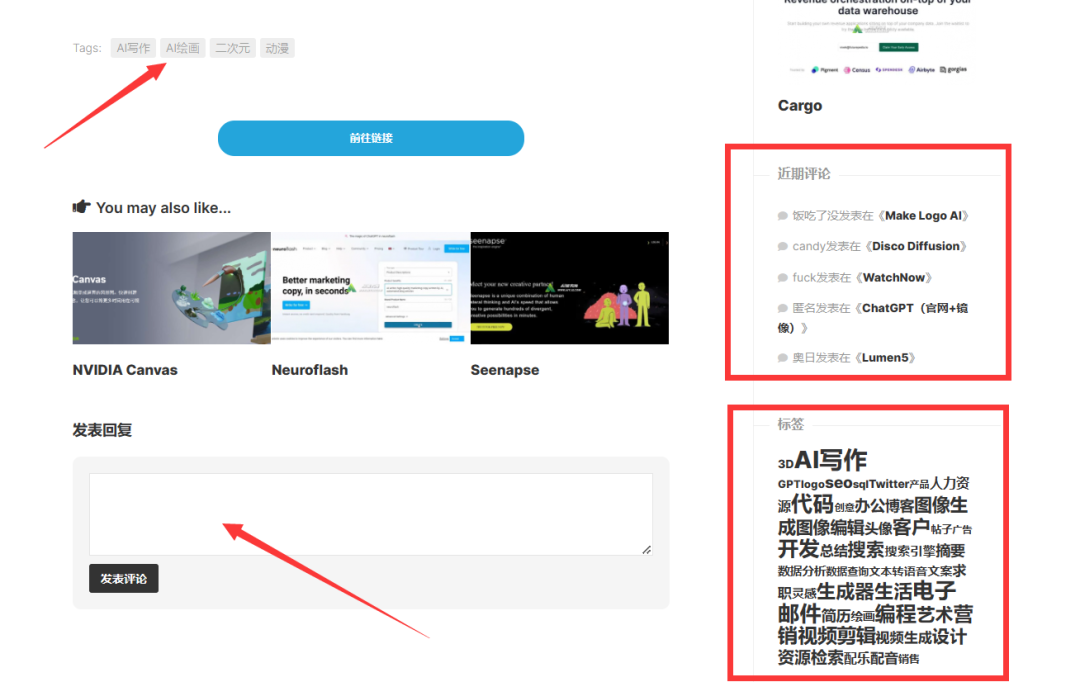Open the AI写作 tag next to the Tags label
Screen dimensions: 1080x682
(133, 48)
